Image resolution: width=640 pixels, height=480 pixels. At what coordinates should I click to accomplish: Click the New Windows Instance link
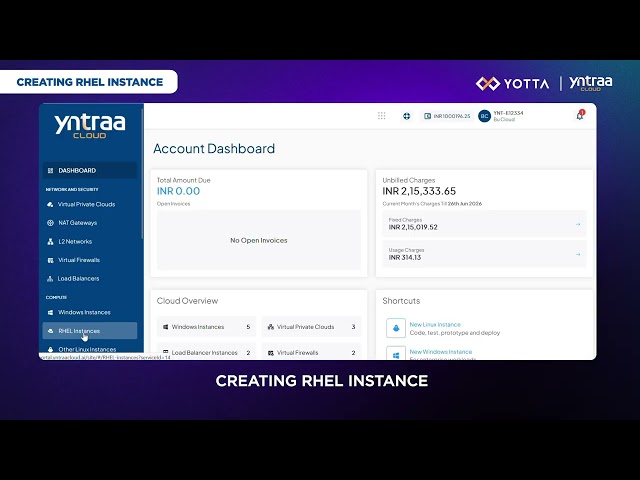point(441,351)
